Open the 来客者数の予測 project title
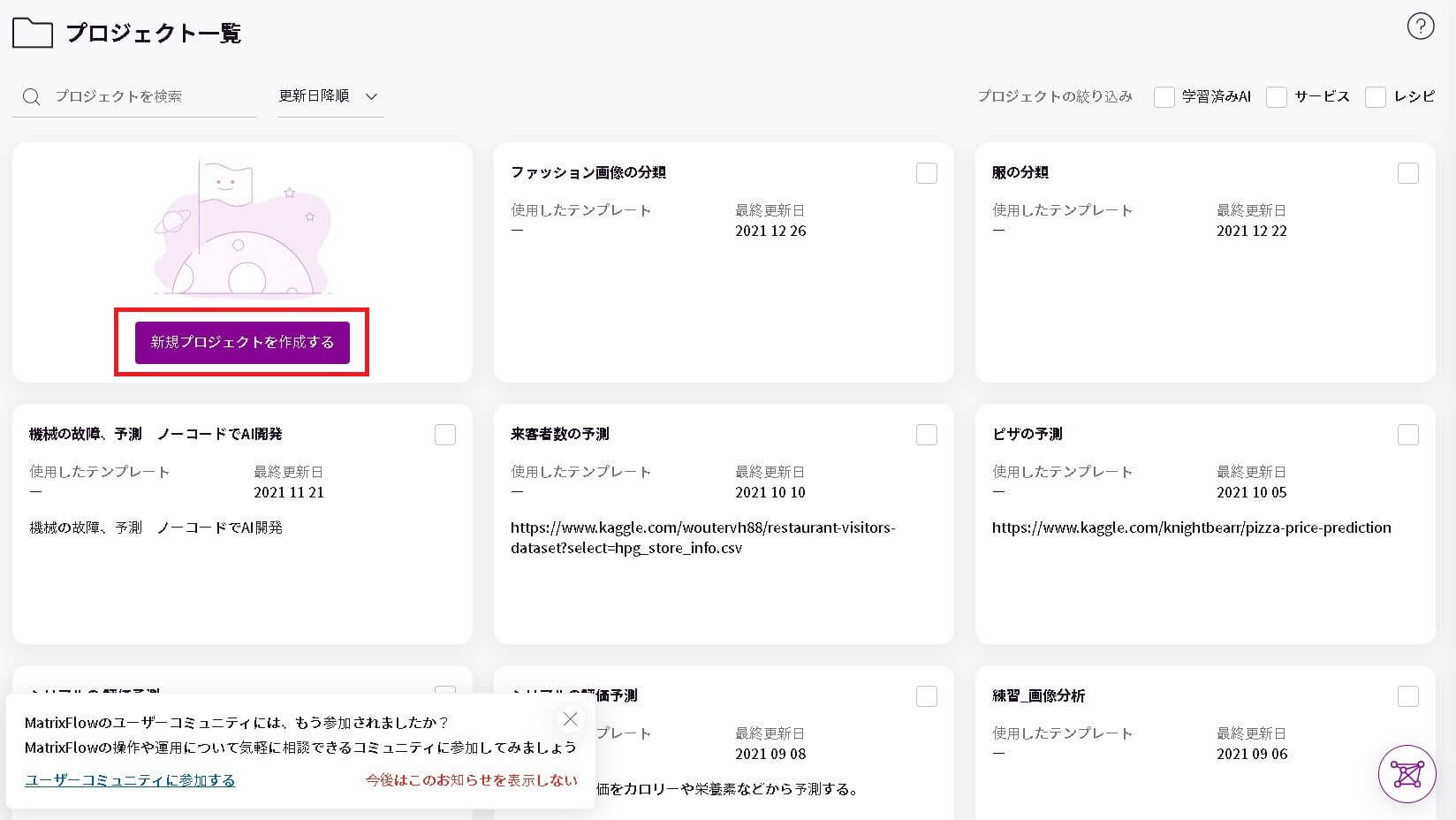Screen dimensions: 1456x820 click(560, 434)
